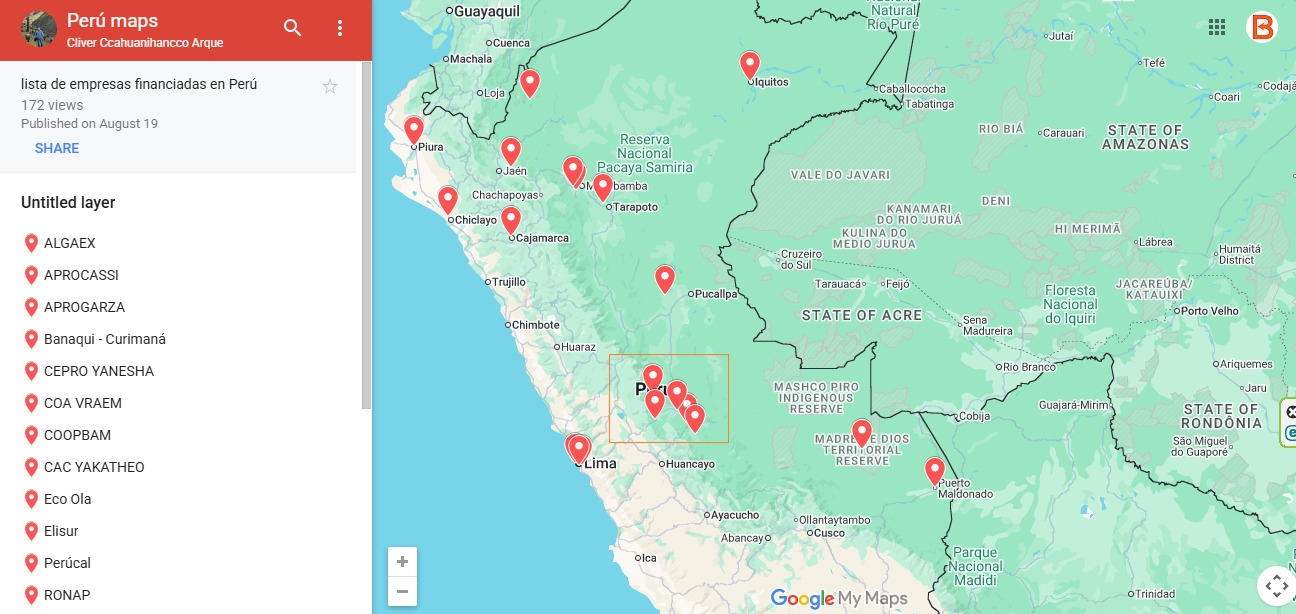Select the COA VRAEM place entry
1296x614 pixels.
coord(82,403)
